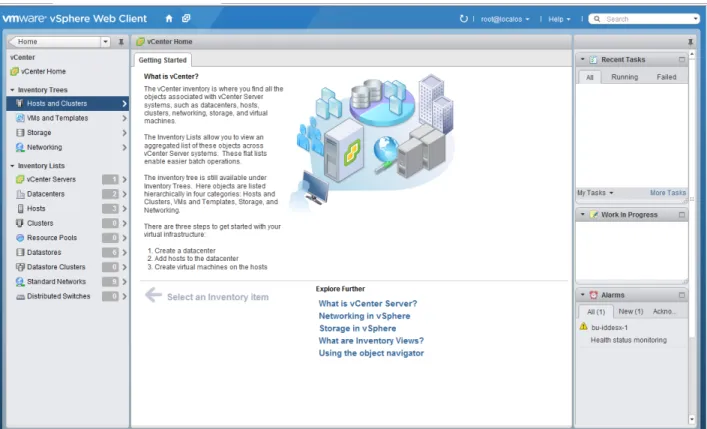Screen dimensions: 707x429
Task: Maximize the Work In Progress panel
Action: [x=682, y=215]
